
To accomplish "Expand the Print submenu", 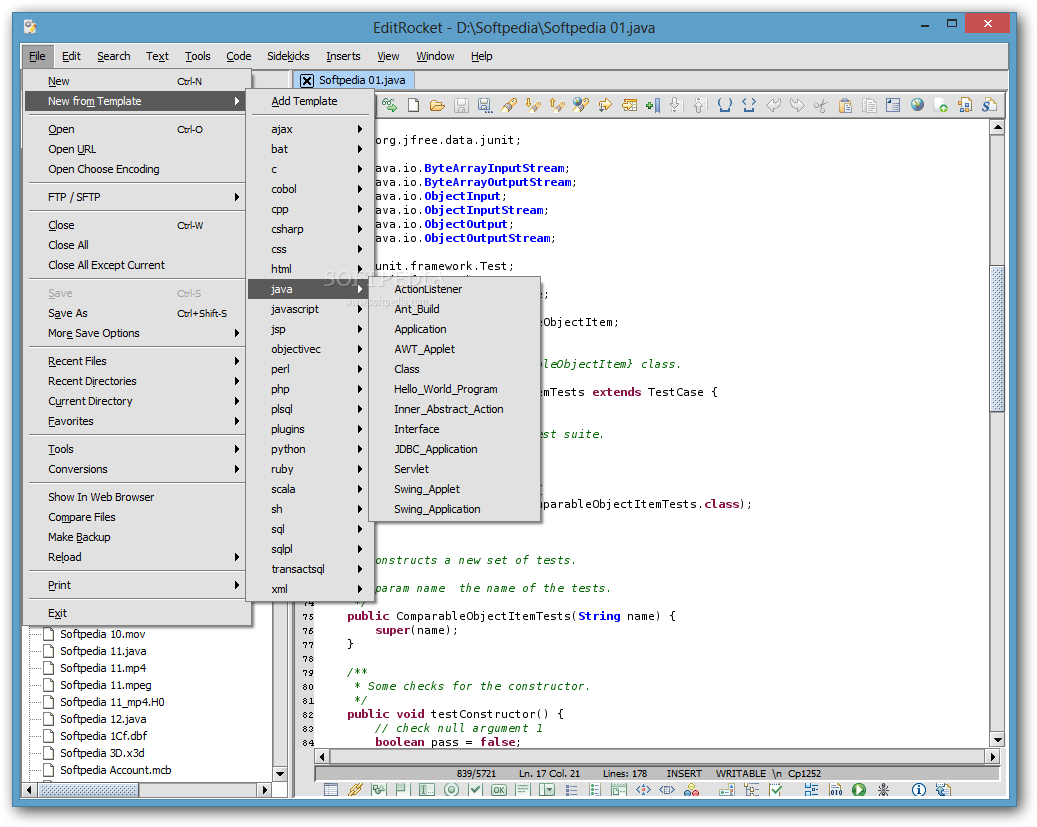I will point(137,586).
